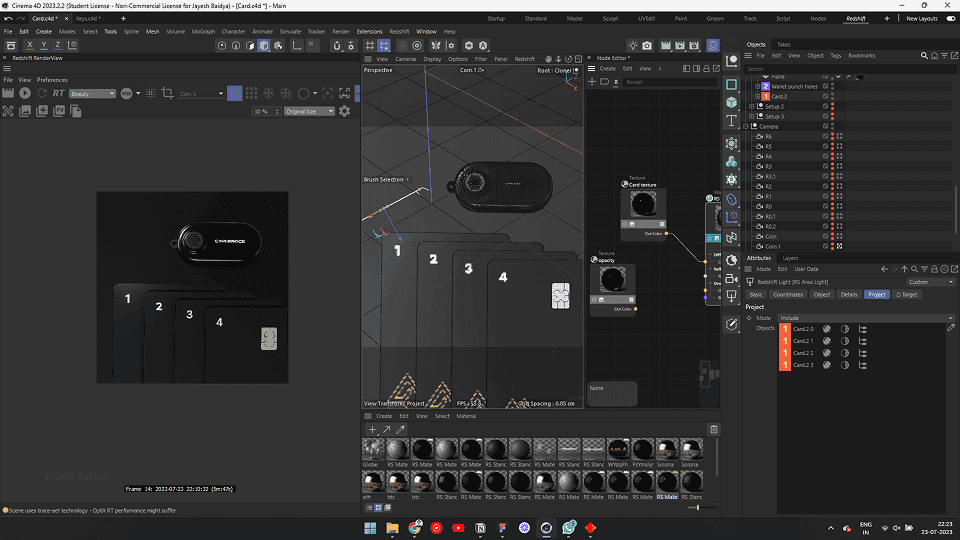The image size is (960, 540).
Task: Toggle X axis lock
Action: click(x=30, y=45)
